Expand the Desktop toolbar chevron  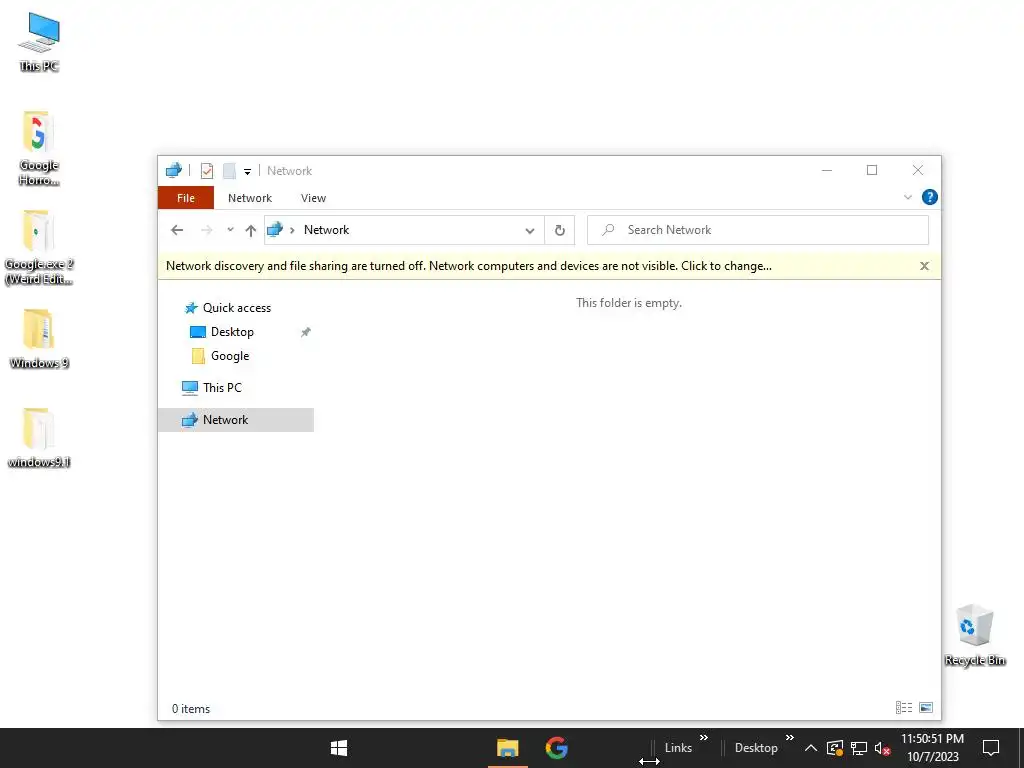click(789, 738)
